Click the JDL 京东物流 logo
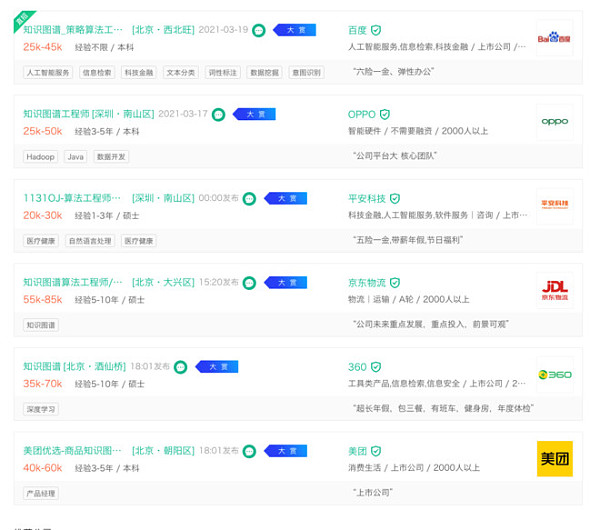The height and width of the screenshot is (530, 600). (x=554, y=290)
